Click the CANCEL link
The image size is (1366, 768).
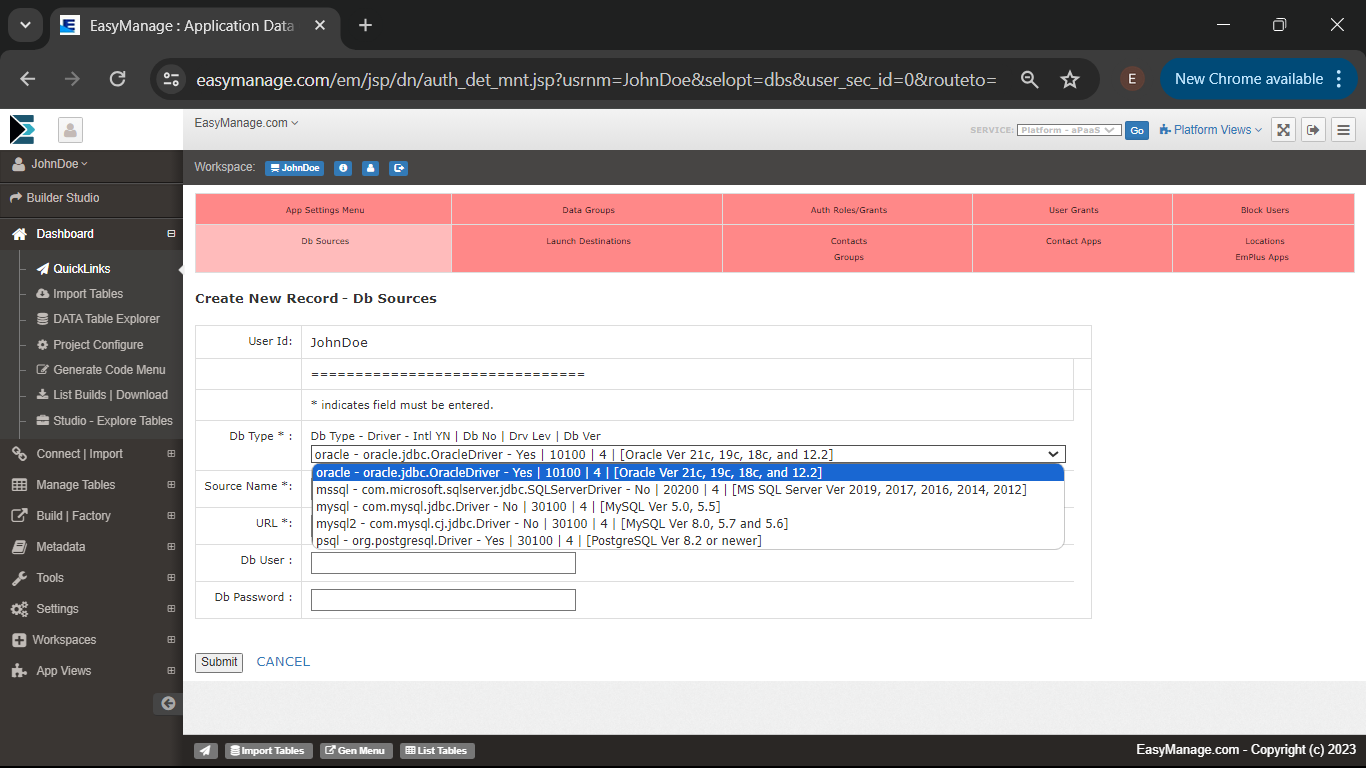pyautogui.click(x=283, y=662)
